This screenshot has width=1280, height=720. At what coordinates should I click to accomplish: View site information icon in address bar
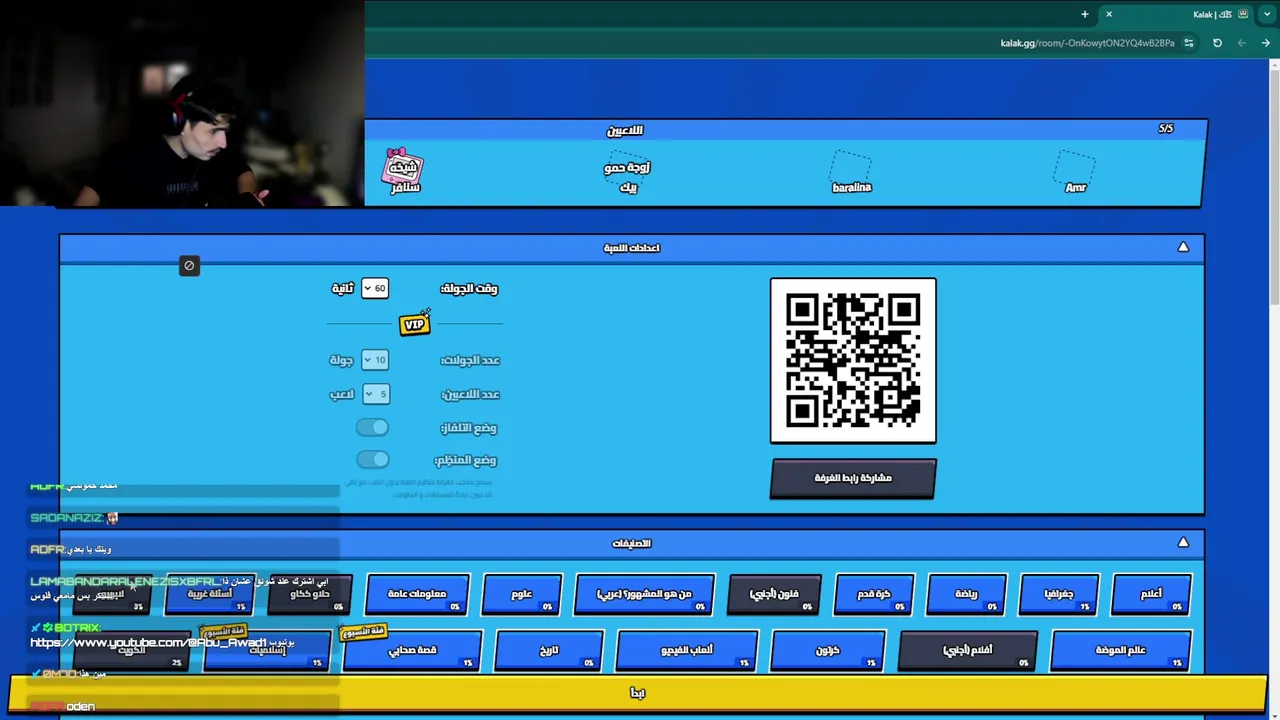click(1188, 43)
